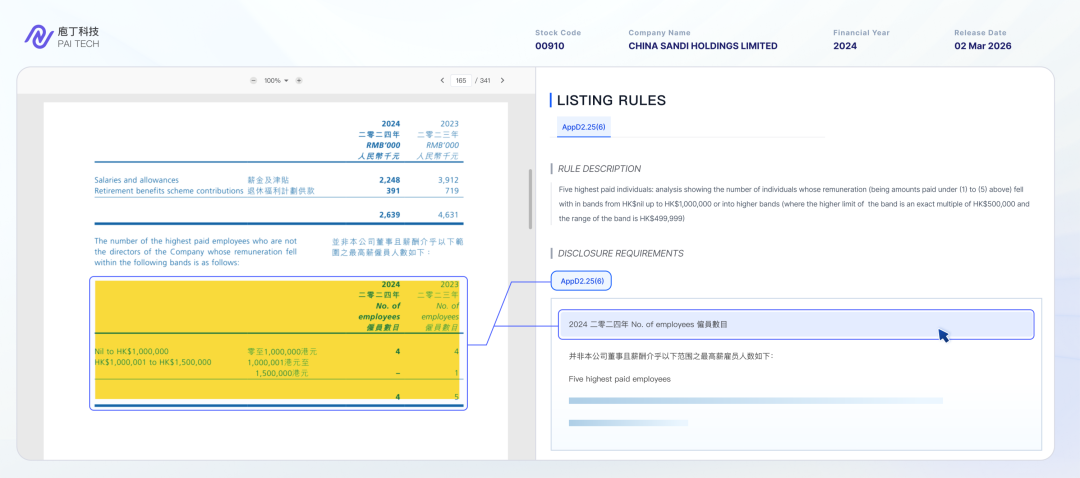
Task: Click the release date 02 Mar 2026
Action: click(983, 46)
